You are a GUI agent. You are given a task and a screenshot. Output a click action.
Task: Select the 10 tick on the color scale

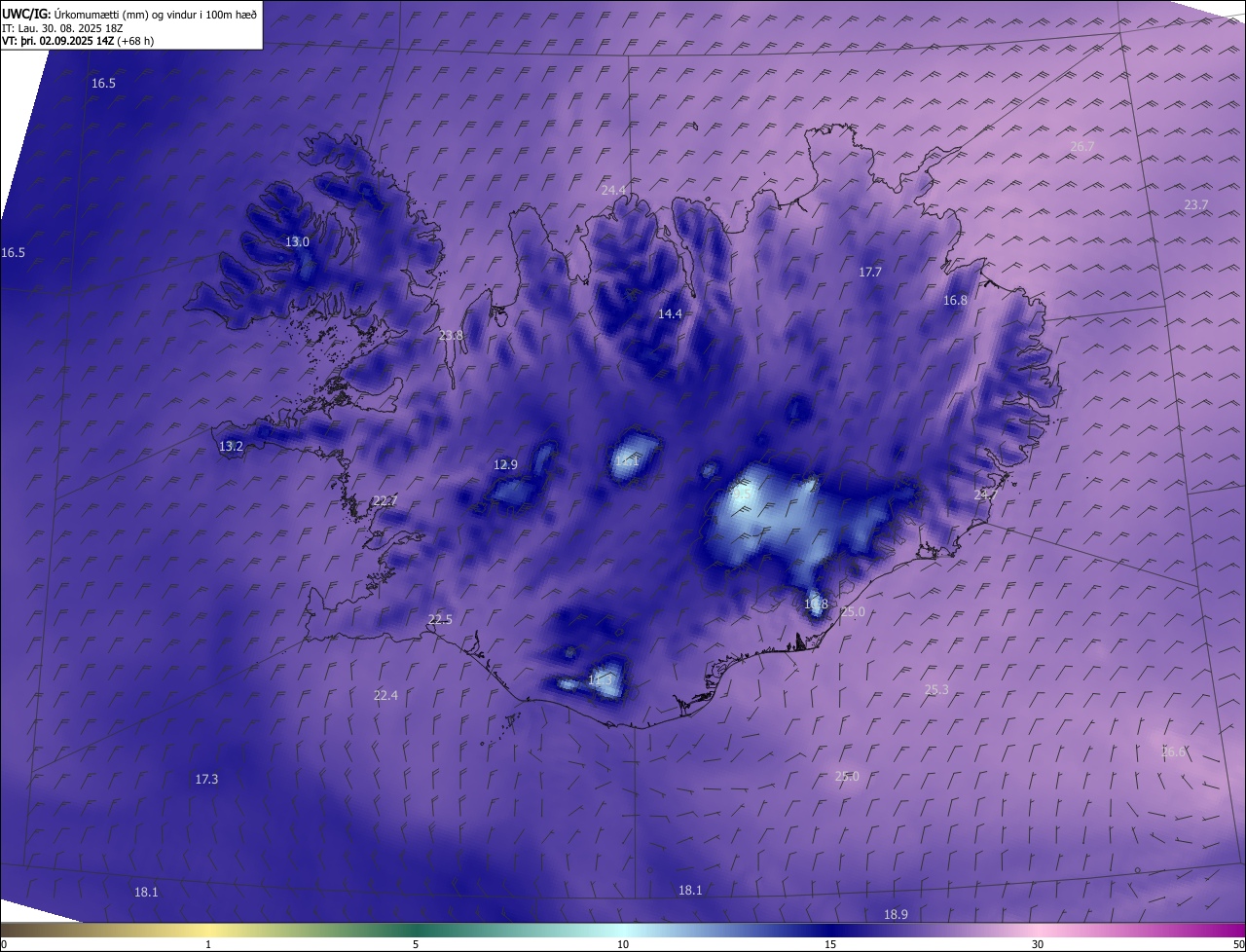pos(623,944)
